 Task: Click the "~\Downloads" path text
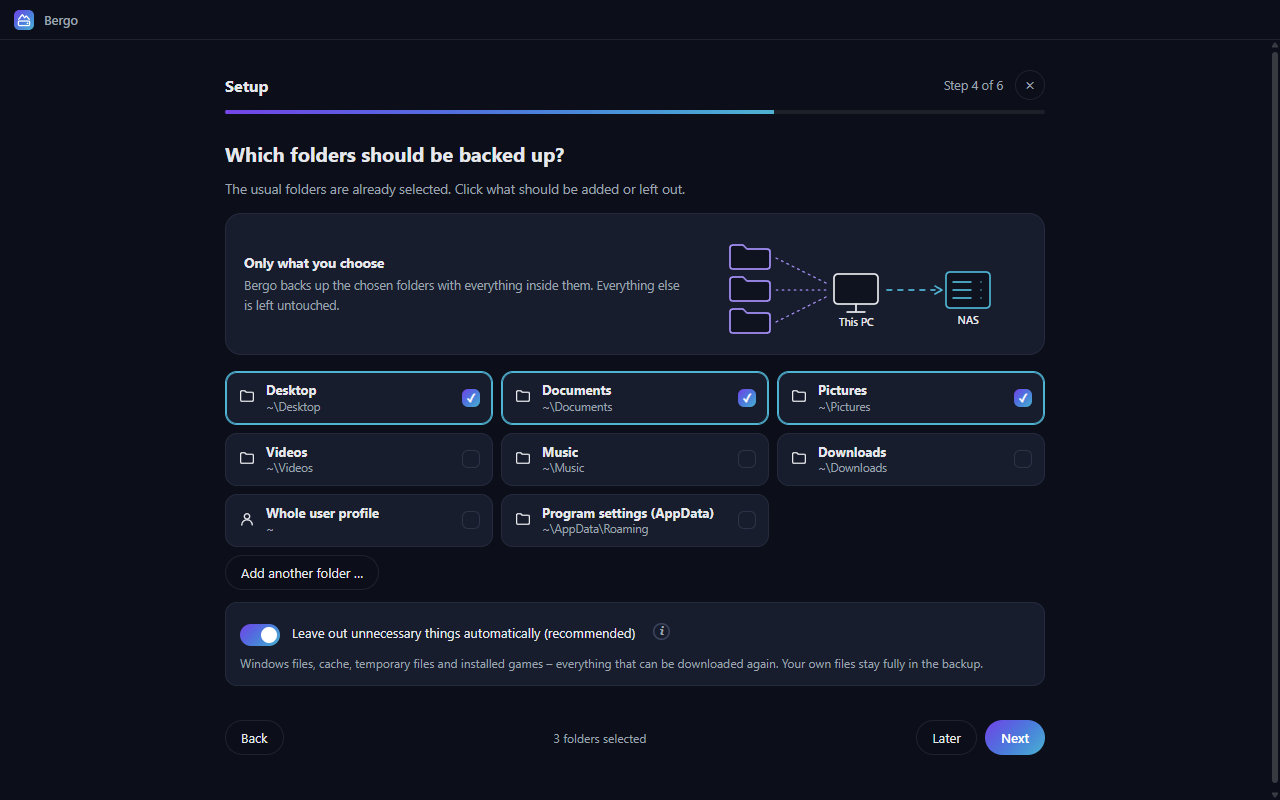click(x=852, y=468)
